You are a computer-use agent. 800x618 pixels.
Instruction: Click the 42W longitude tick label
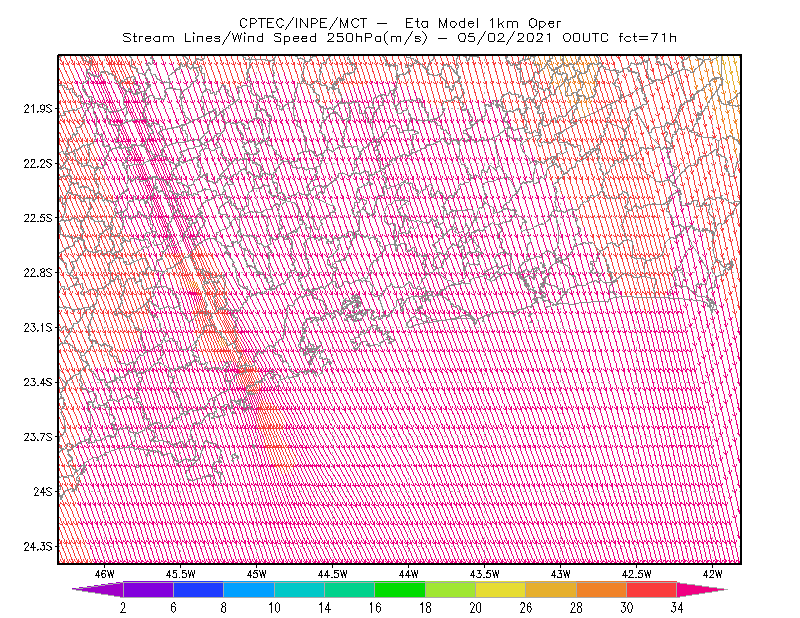tap(712, 574)
